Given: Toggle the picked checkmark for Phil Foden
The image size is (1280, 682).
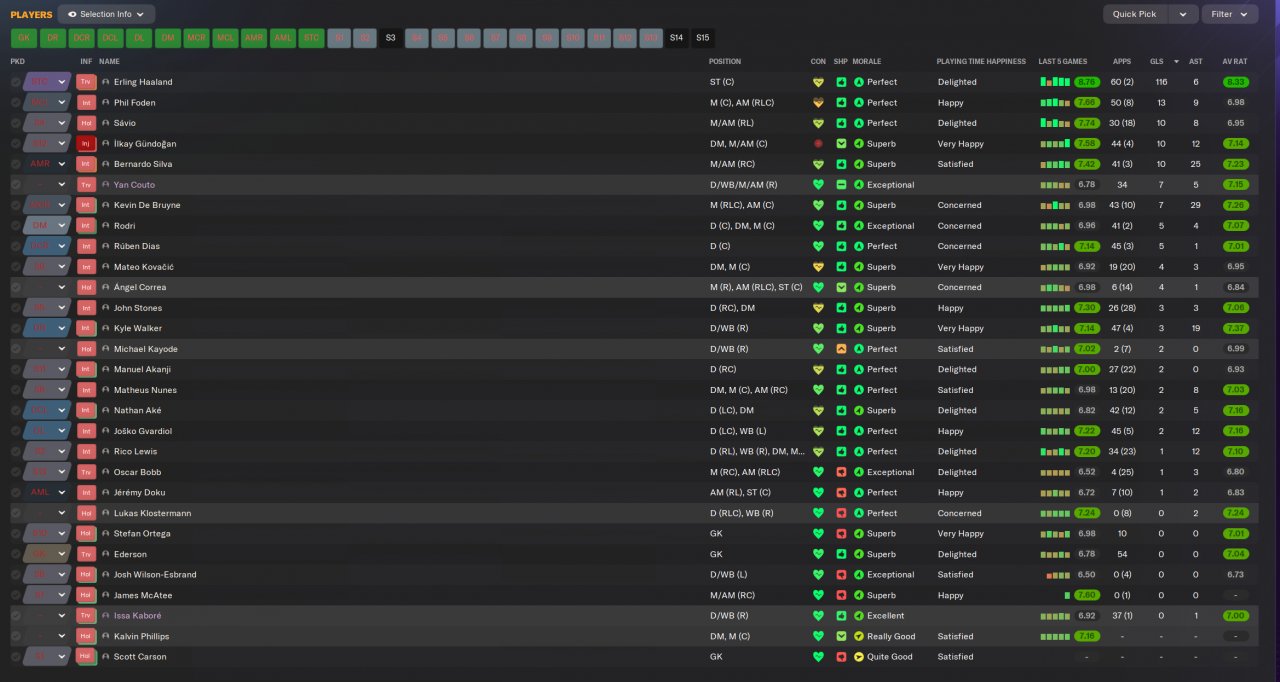Looking at the screenshot, I should (16, 103).
